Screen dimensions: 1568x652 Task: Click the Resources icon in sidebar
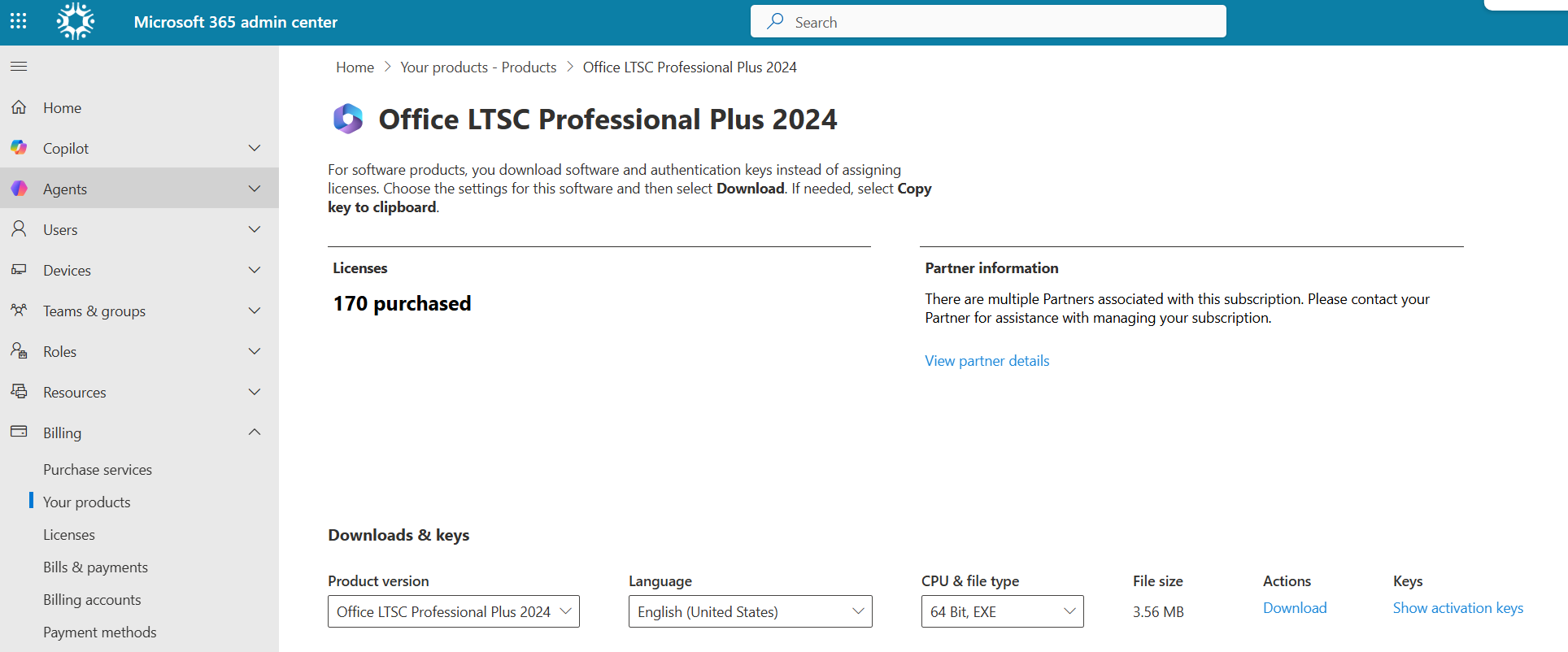(19, 391)
